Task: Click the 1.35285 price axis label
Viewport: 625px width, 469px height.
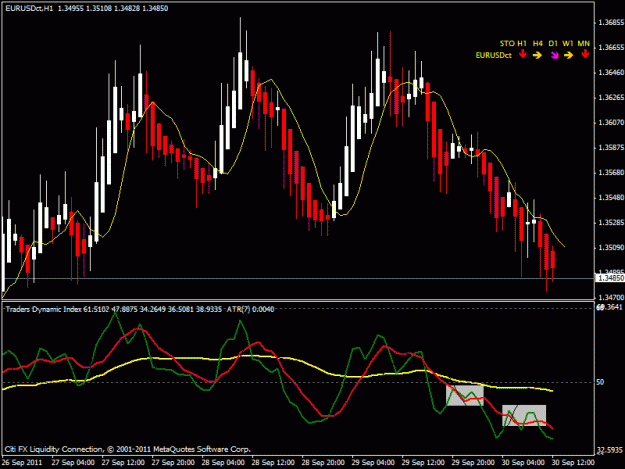Action: tap(611, 223)
